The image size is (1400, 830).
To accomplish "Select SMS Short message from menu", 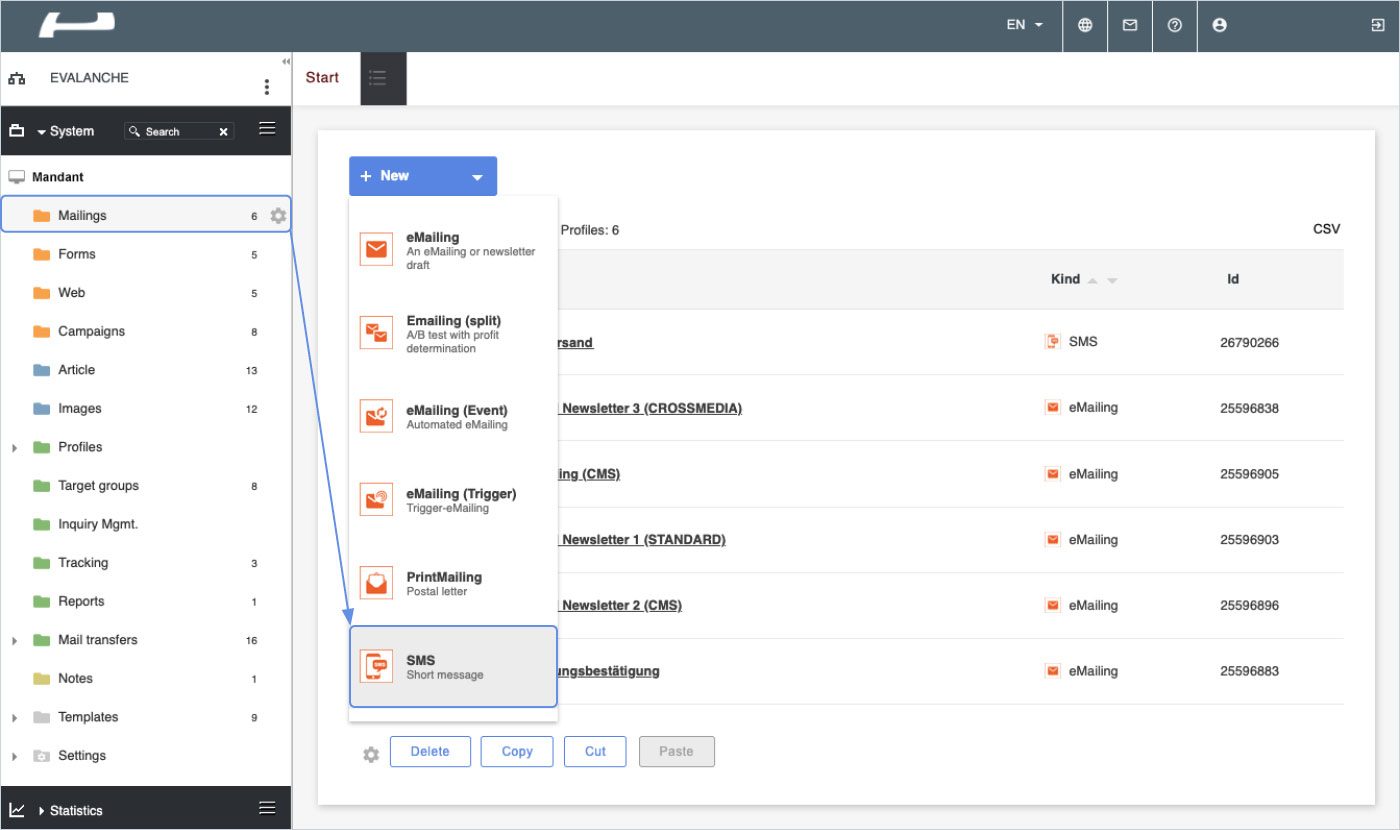I will pos(453,667).
